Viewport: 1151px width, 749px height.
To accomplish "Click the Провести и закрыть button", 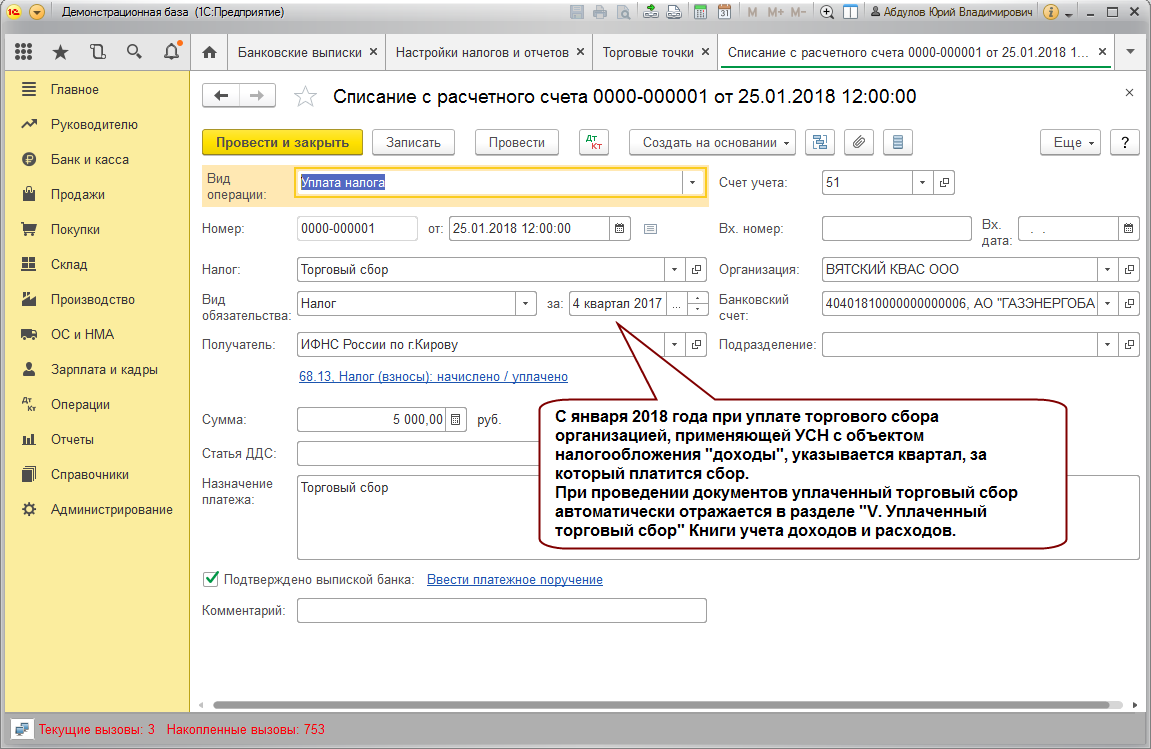I will pyautogui.click(x=283, y=142).
